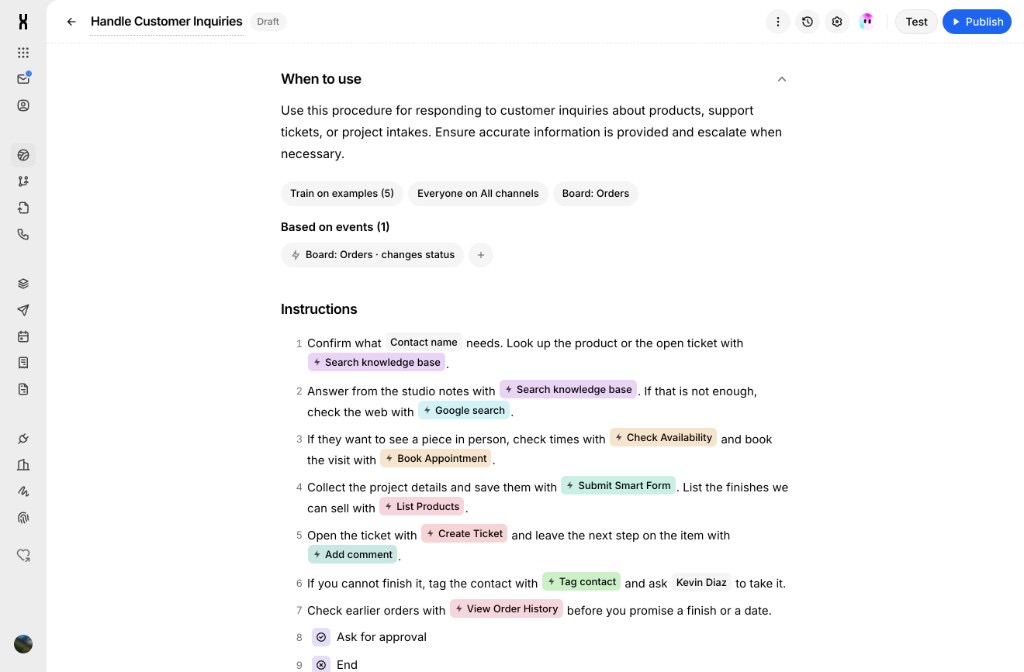Open Board: Orders chip
This screenshot has height=672, width=1024.
[x=596, y=193]
